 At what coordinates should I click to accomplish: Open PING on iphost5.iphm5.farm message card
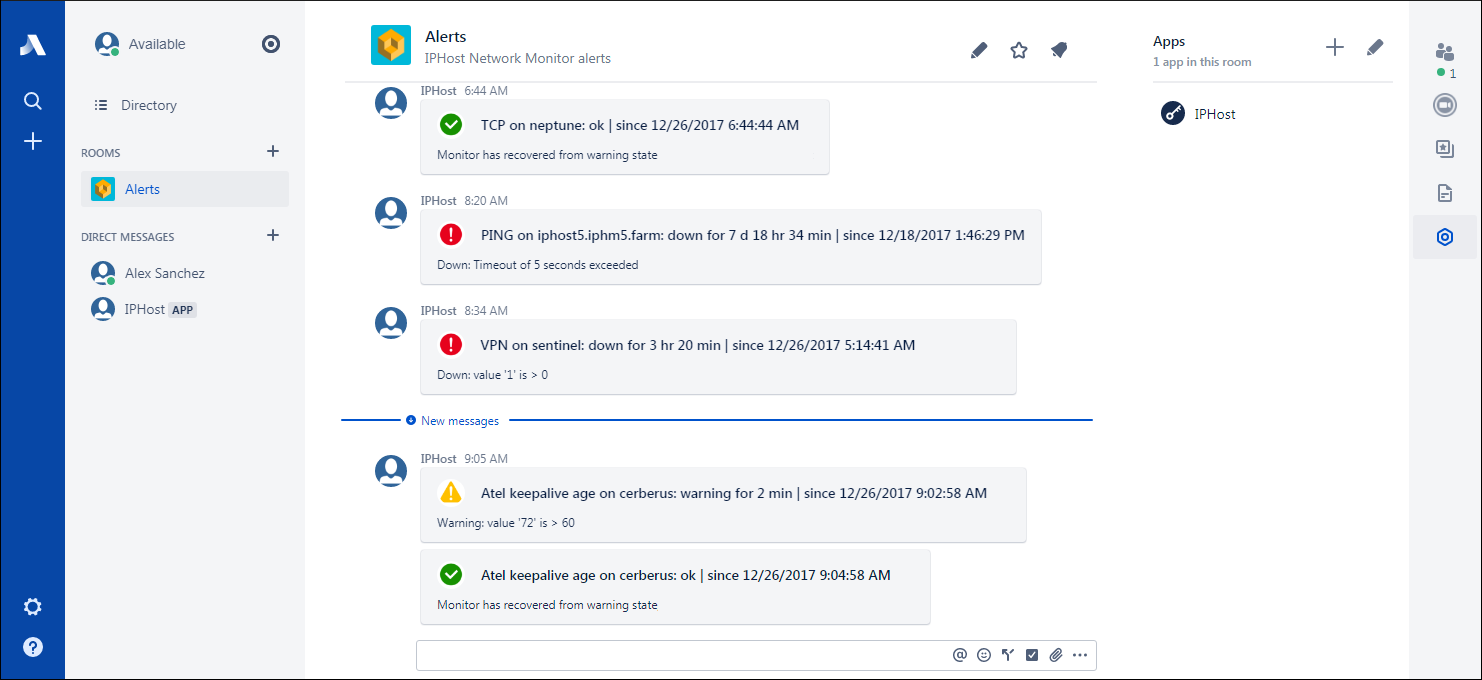731,247
